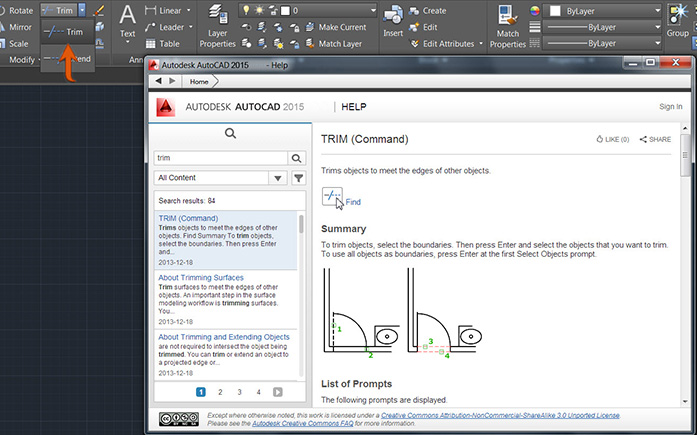The width and height of the screenshot is (698, 435).
Task: Open the ByLayer lineweight dropdown
Action: coord(602,27)
